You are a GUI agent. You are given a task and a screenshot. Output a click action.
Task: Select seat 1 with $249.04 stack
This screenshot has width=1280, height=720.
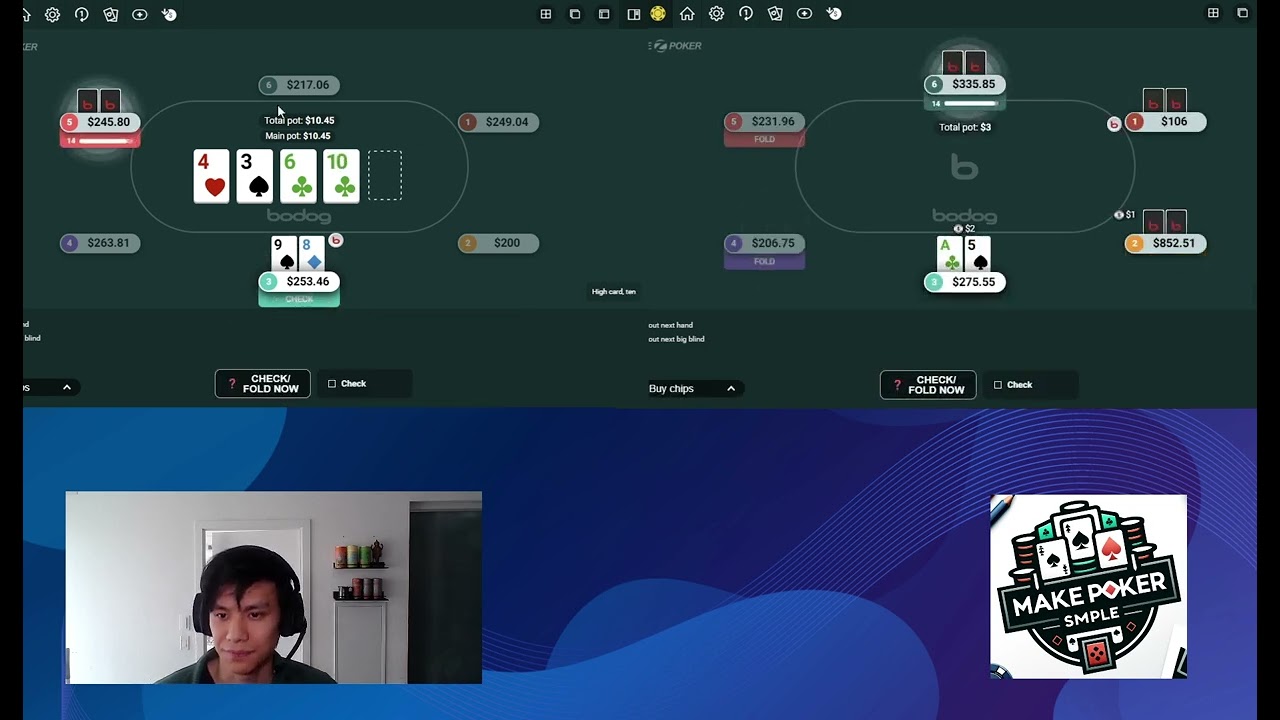click(x=498, y=122)
